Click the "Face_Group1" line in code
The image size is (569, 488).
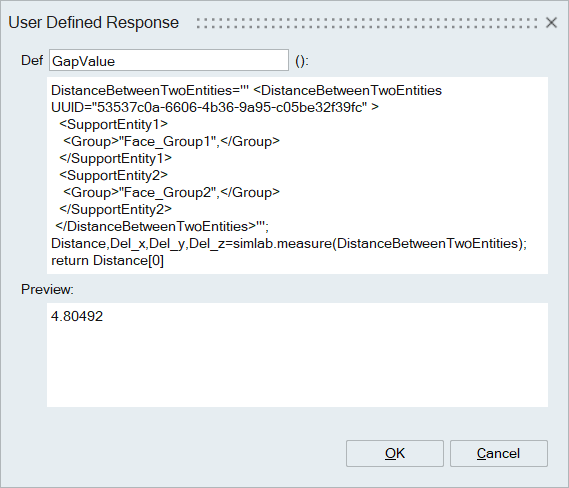(x=171, y=142)
